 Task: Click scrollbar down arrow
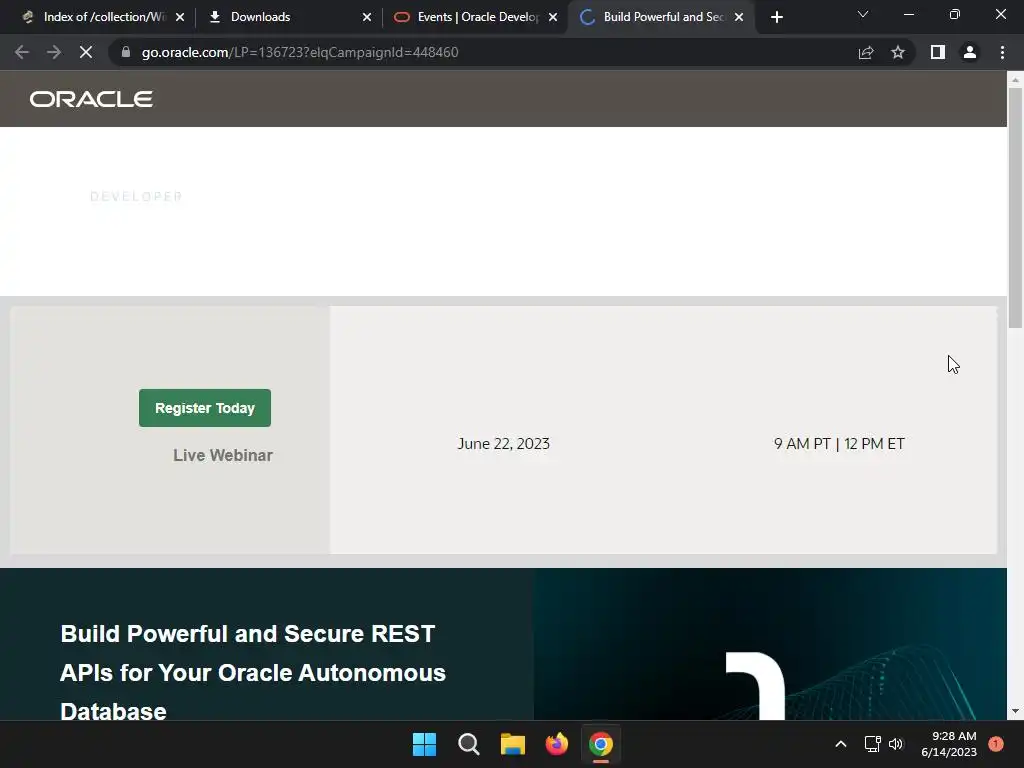(x=1015, y=712)
